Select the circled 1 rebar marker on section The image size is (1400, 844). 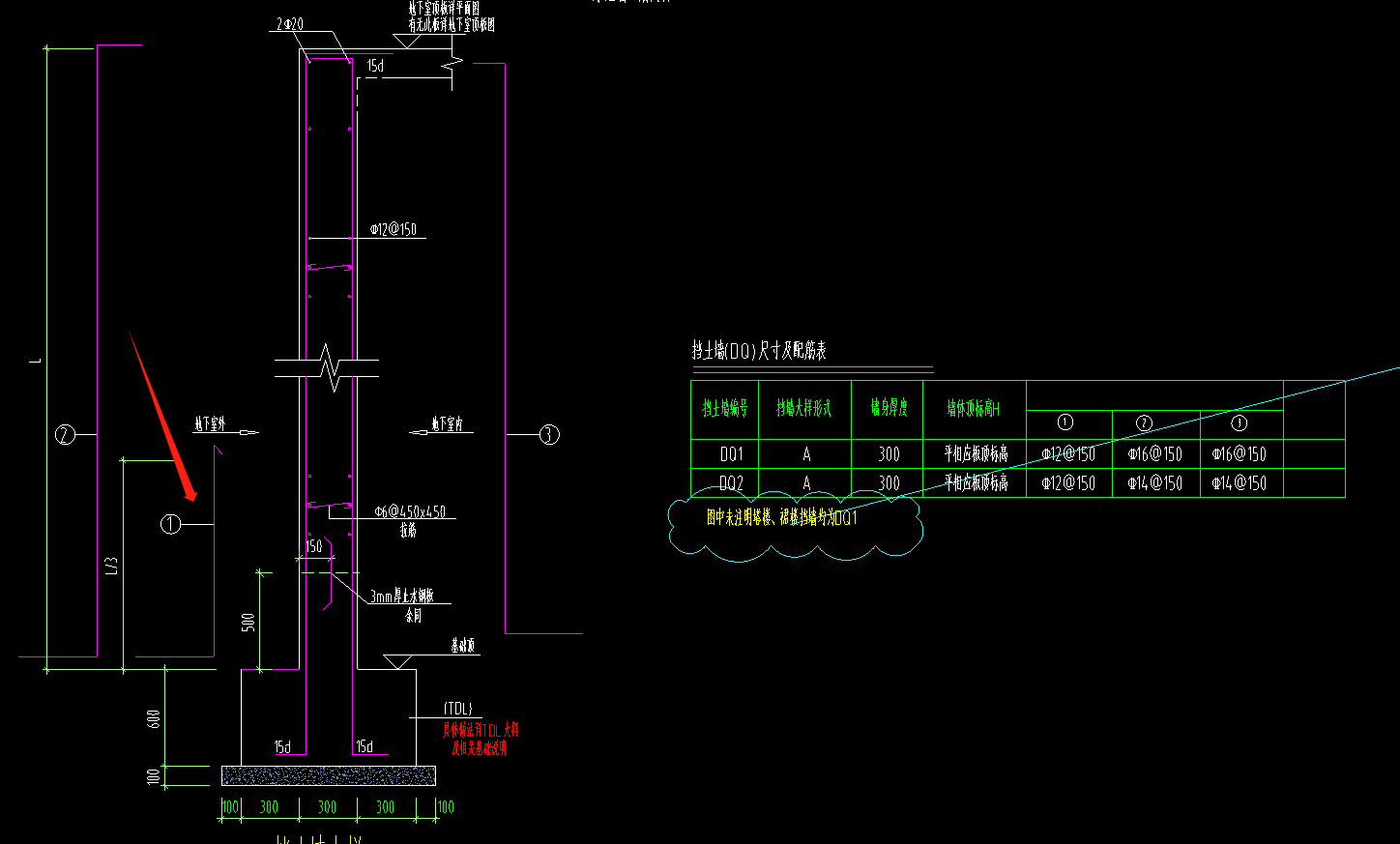(x=170, y=524)
